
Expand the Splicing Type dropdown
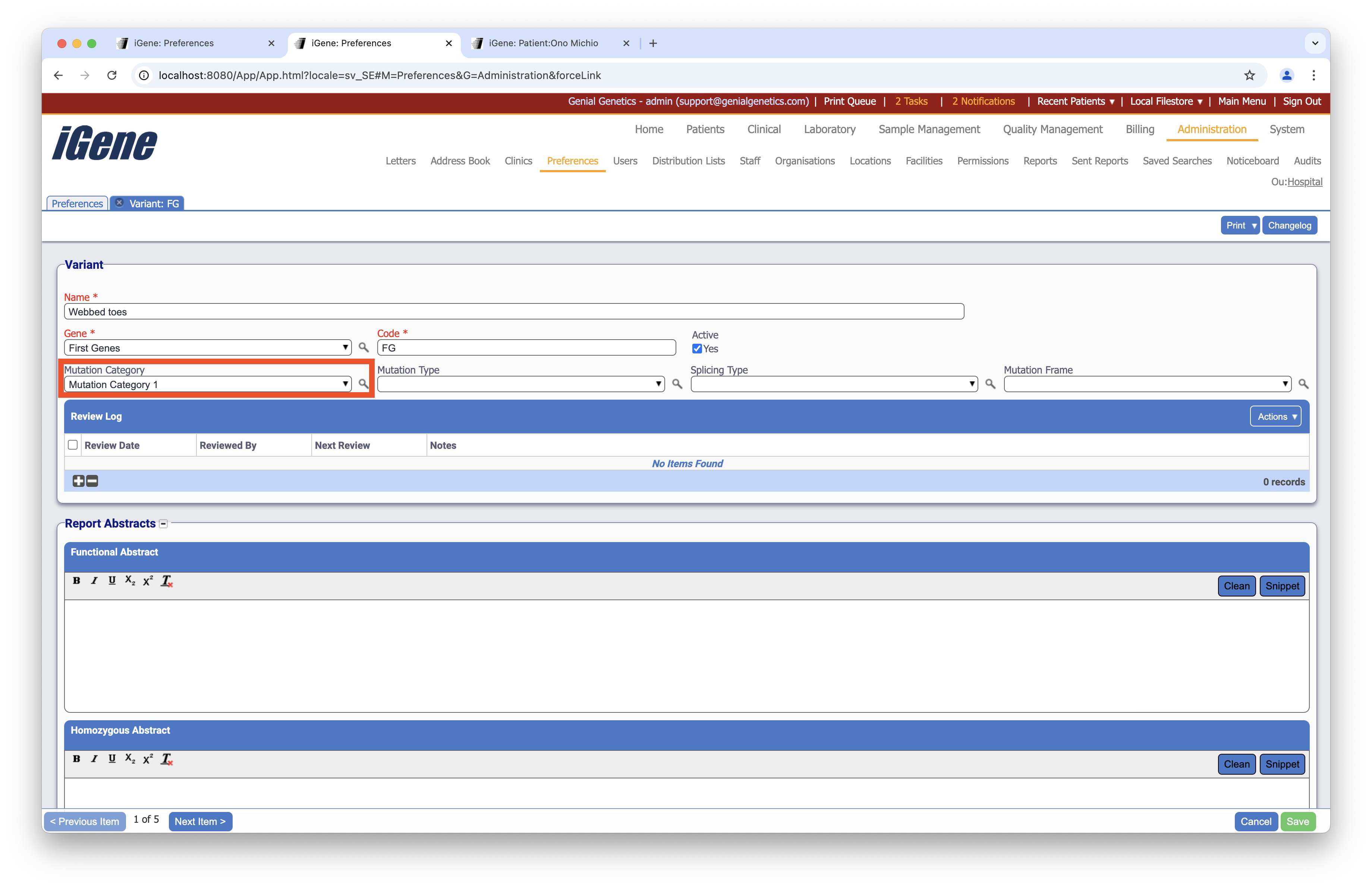[x=834, y=384]
